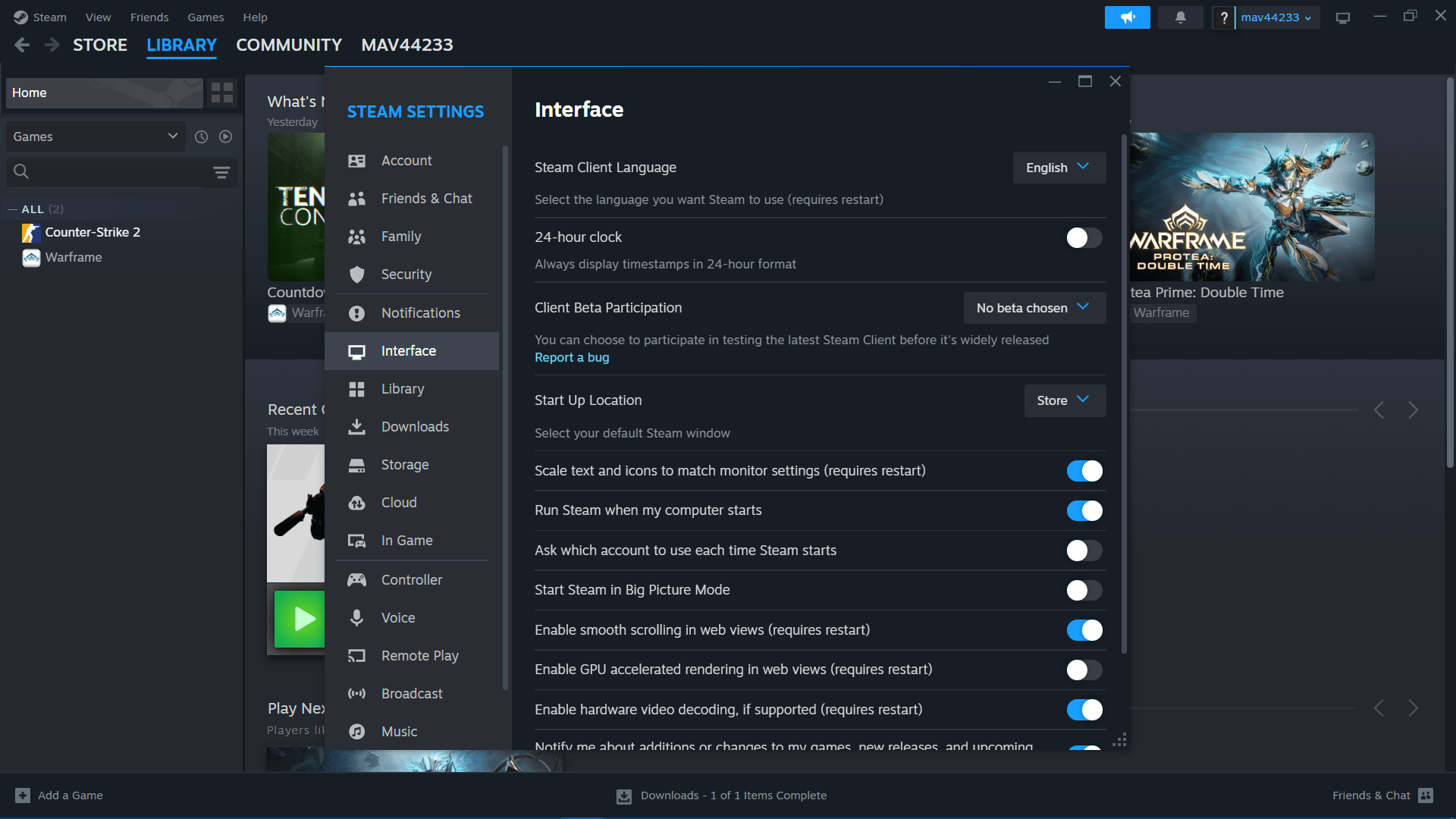The width and height of the screenshot is (1456, 819).
Task: Open Cloud settings section
Action: pyautogui.click(x=412, y=503)
